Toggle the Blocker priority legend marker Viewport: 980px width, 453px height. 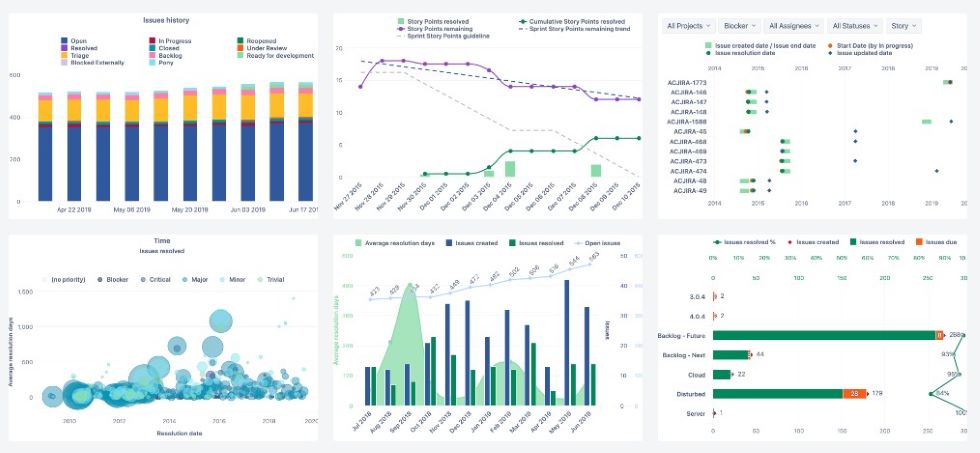(100, 279)
